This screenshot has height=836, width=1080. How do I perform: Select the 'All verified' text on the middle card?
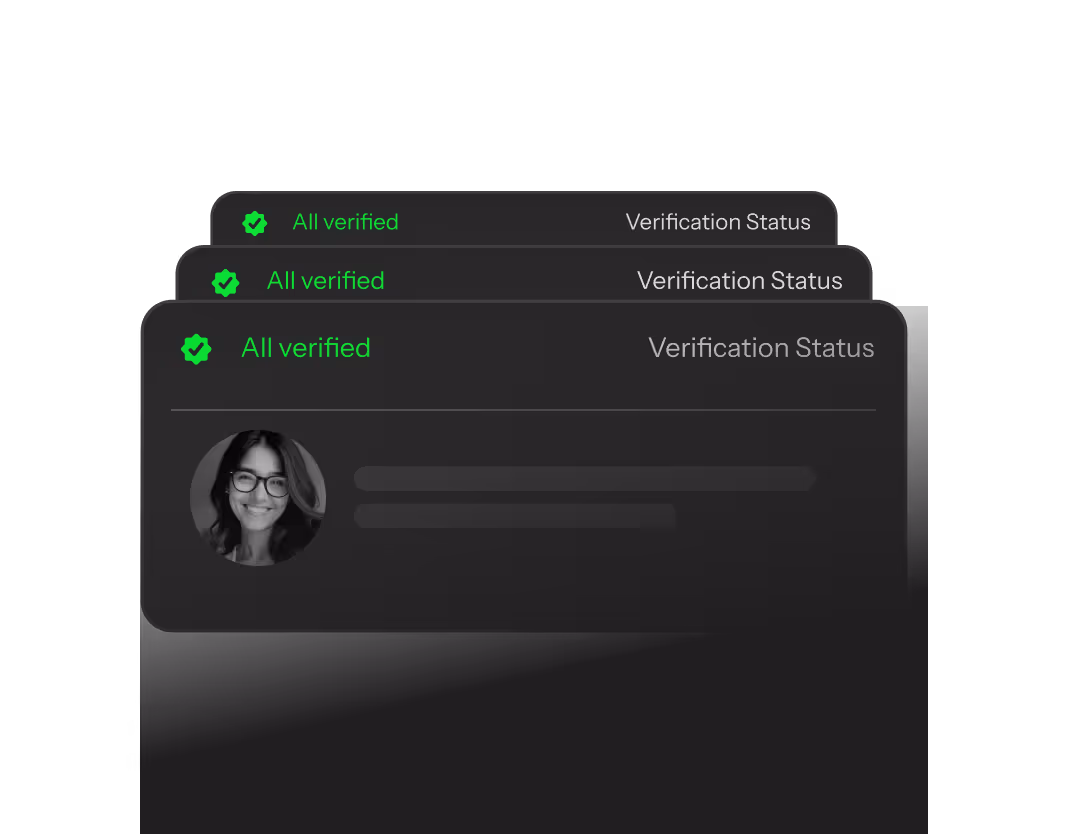pyautogui.click(x=326, y=281)
